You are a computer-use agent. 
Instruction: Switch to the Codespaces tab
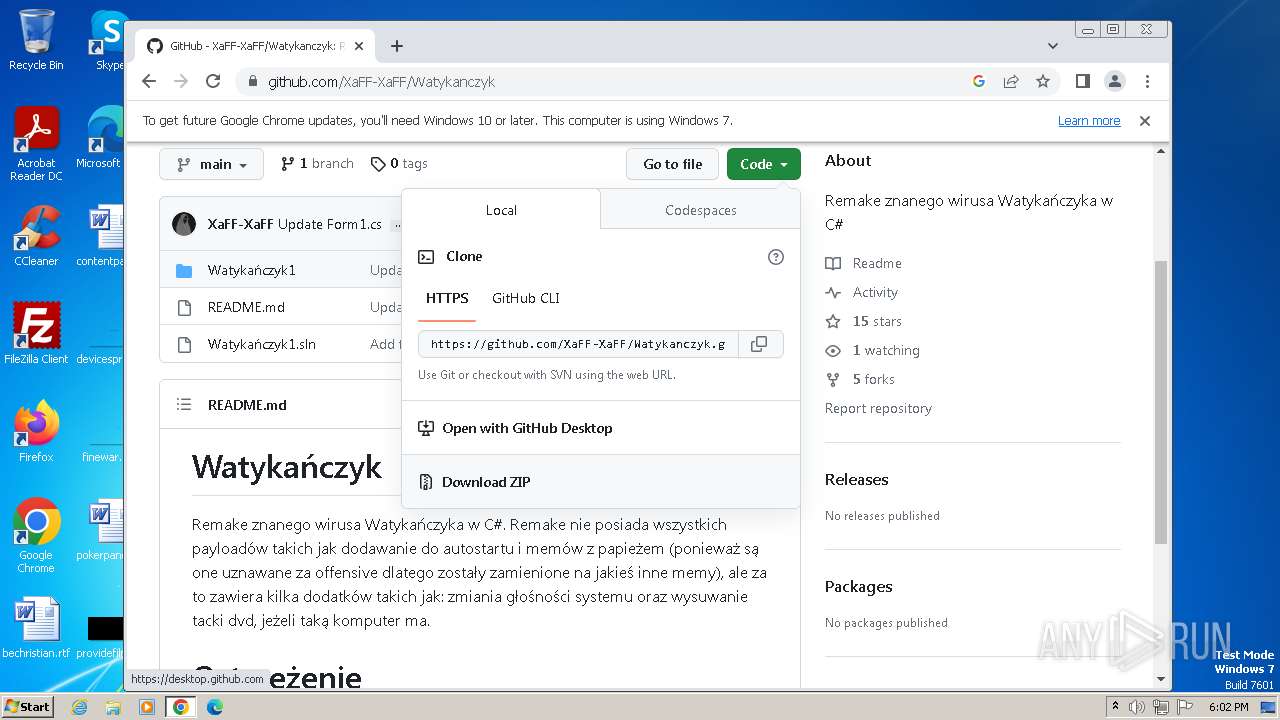coord(700,210)
